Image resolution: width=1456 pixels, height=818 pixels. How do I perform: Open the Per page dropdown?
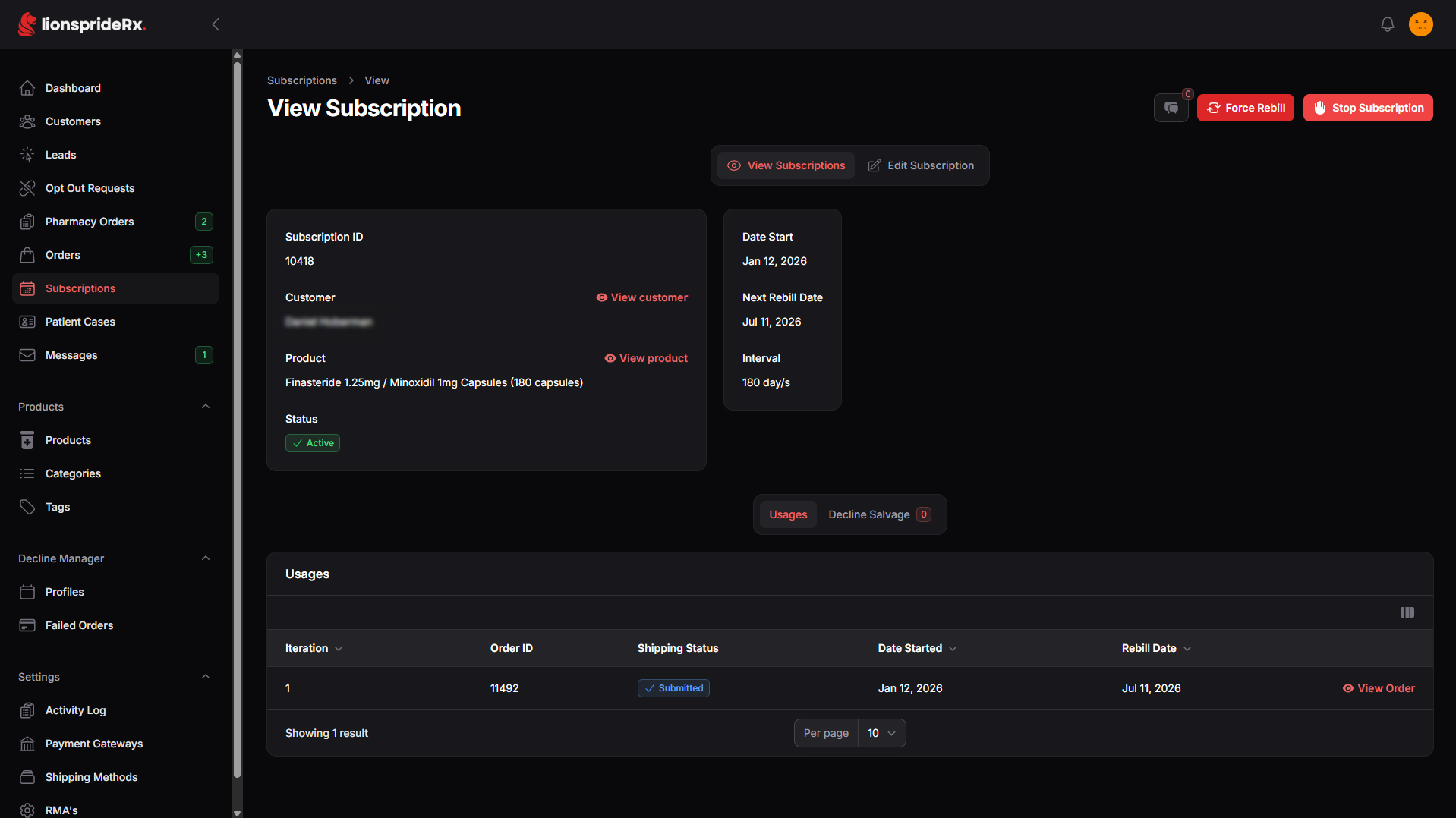[881, 733]
